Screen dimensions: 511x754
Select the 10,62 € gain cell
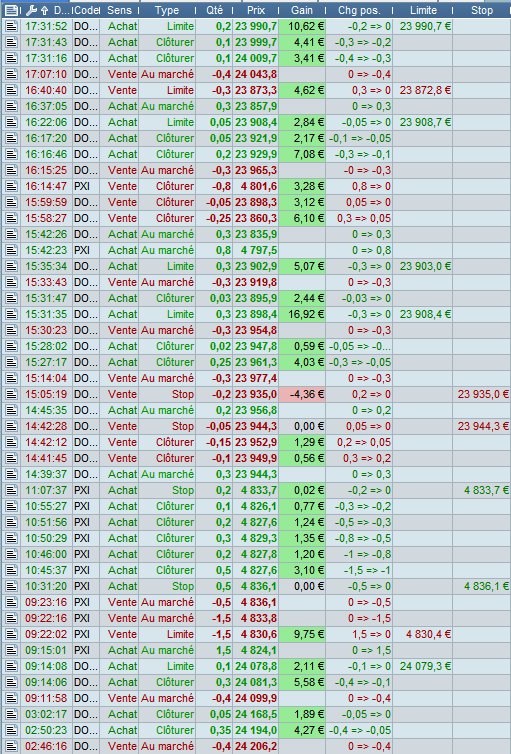pos(302,26)
